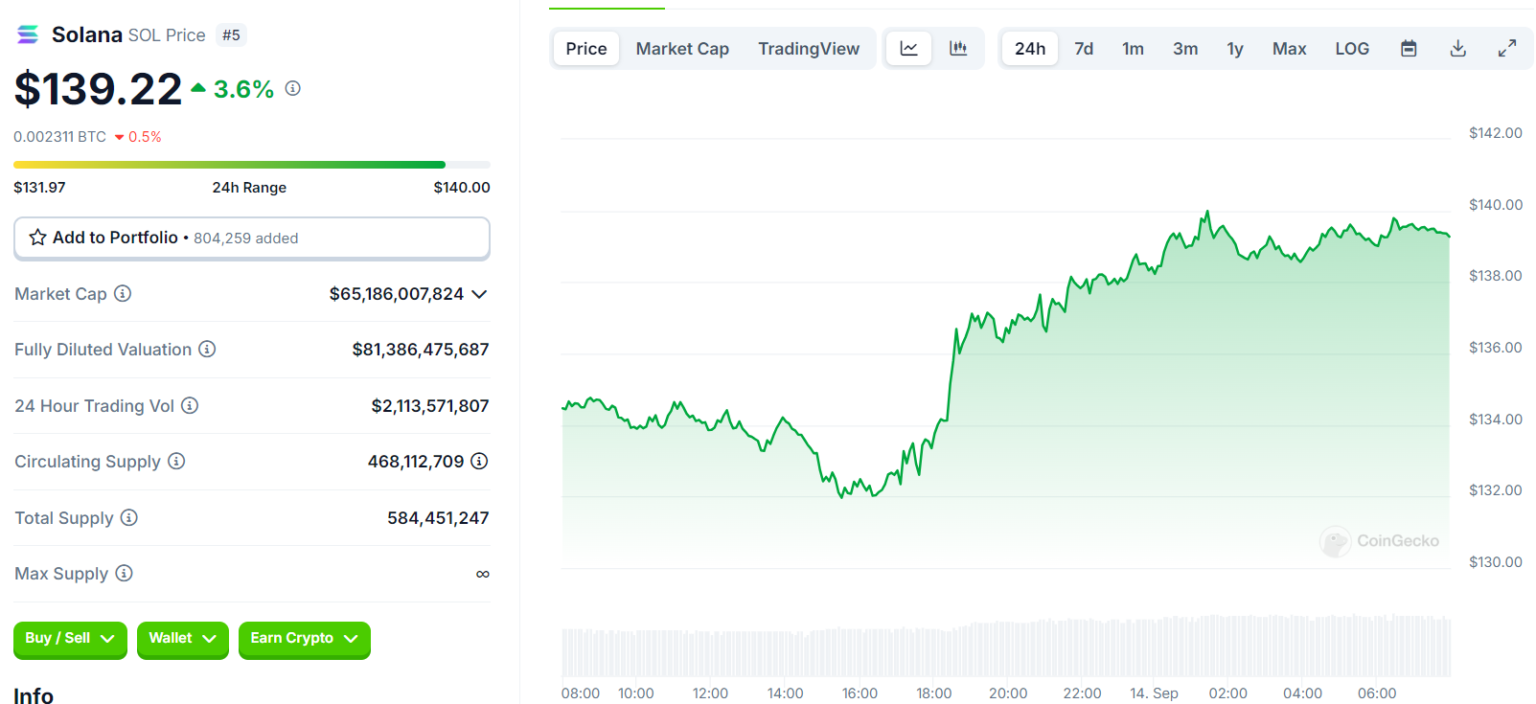1536x704 pixels.
Task: Expand chart to fullscreen
Action: click(1507, 48)
